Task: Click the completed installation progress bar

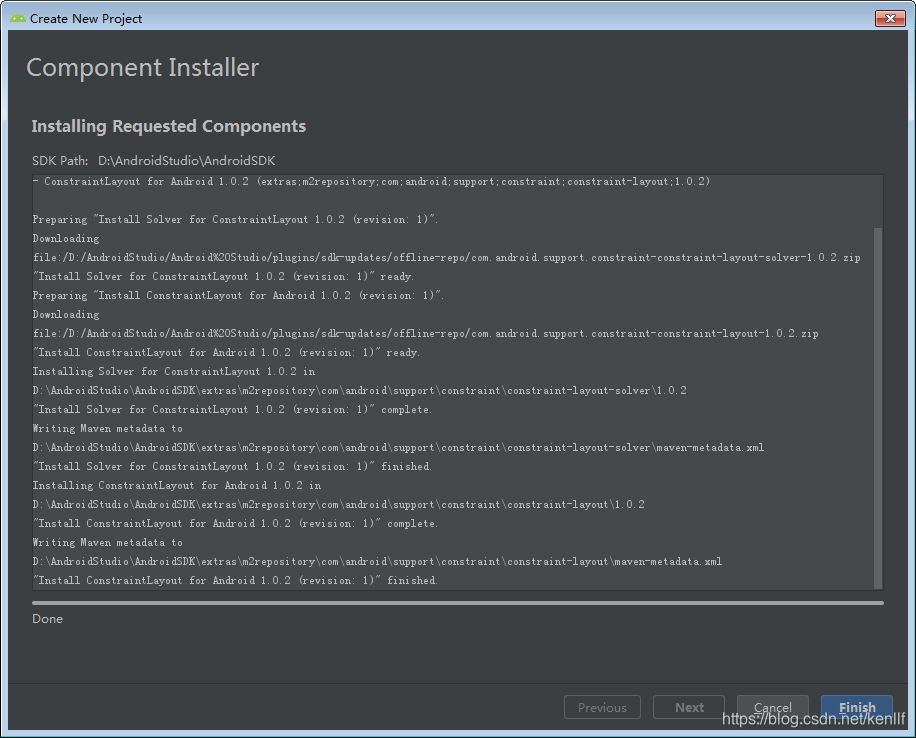Action: [457, 602]
